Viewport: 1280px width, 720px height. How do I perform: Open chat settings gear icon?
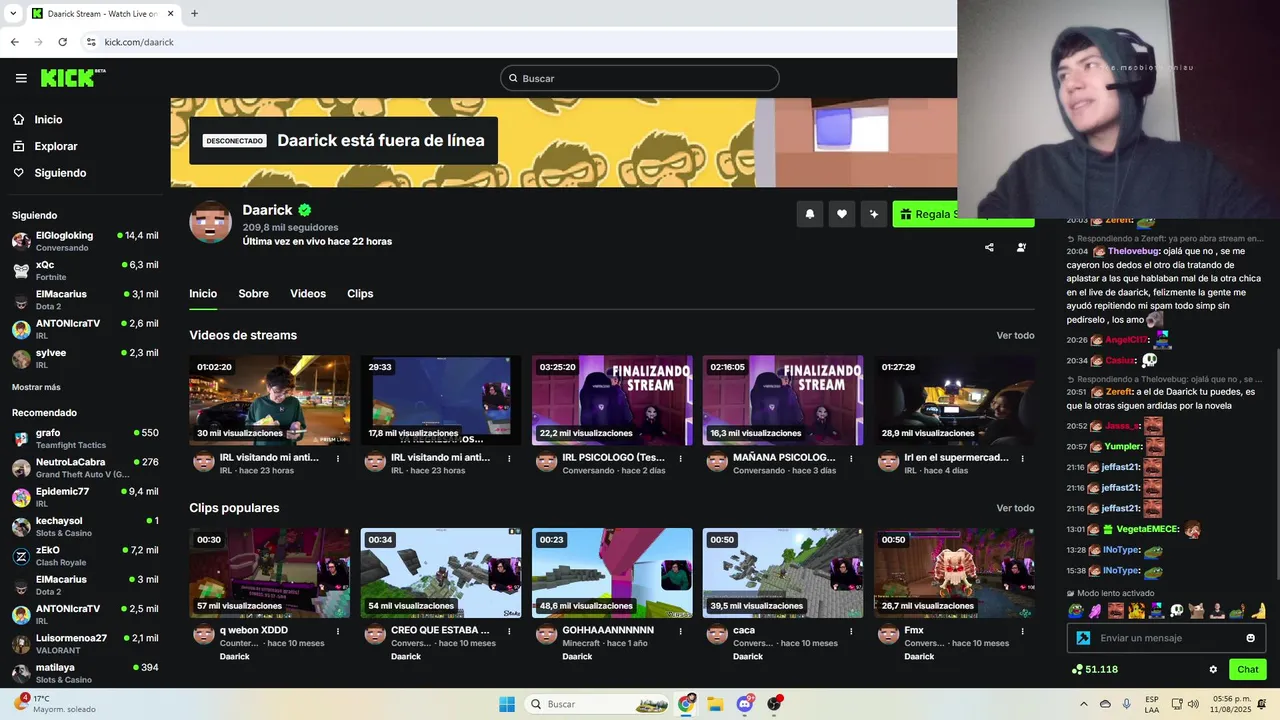tap(1213, 669)
